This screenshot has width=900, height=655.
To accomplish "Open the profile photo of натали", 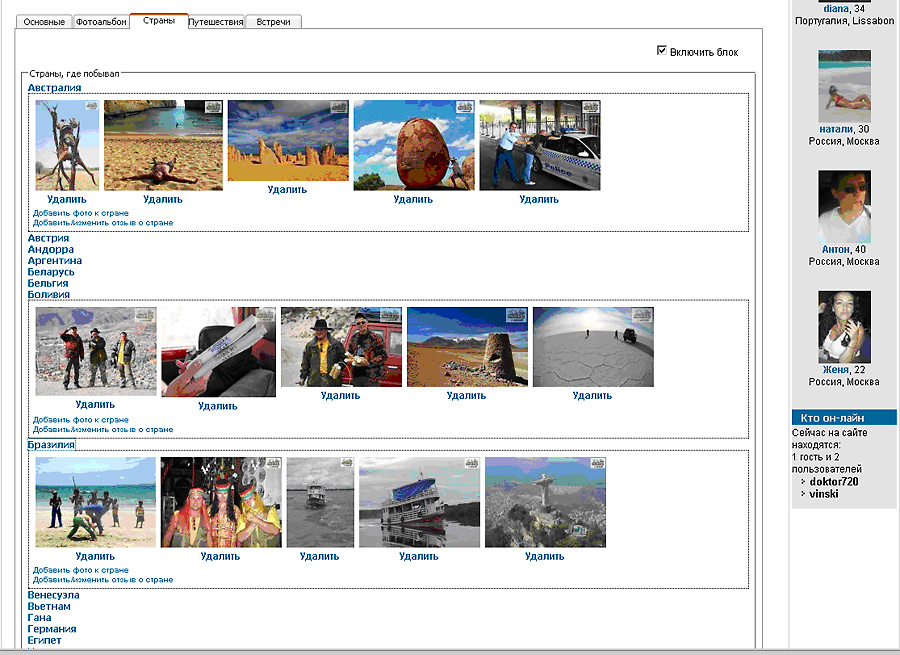I will 844,86.
